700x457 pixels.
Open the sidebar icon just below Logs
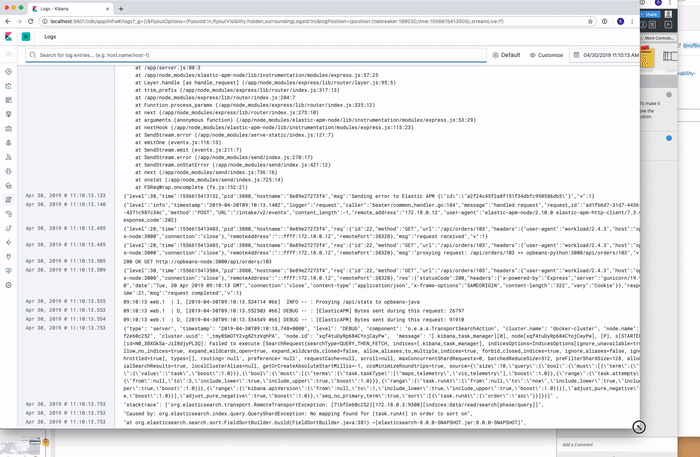[8, 214]
